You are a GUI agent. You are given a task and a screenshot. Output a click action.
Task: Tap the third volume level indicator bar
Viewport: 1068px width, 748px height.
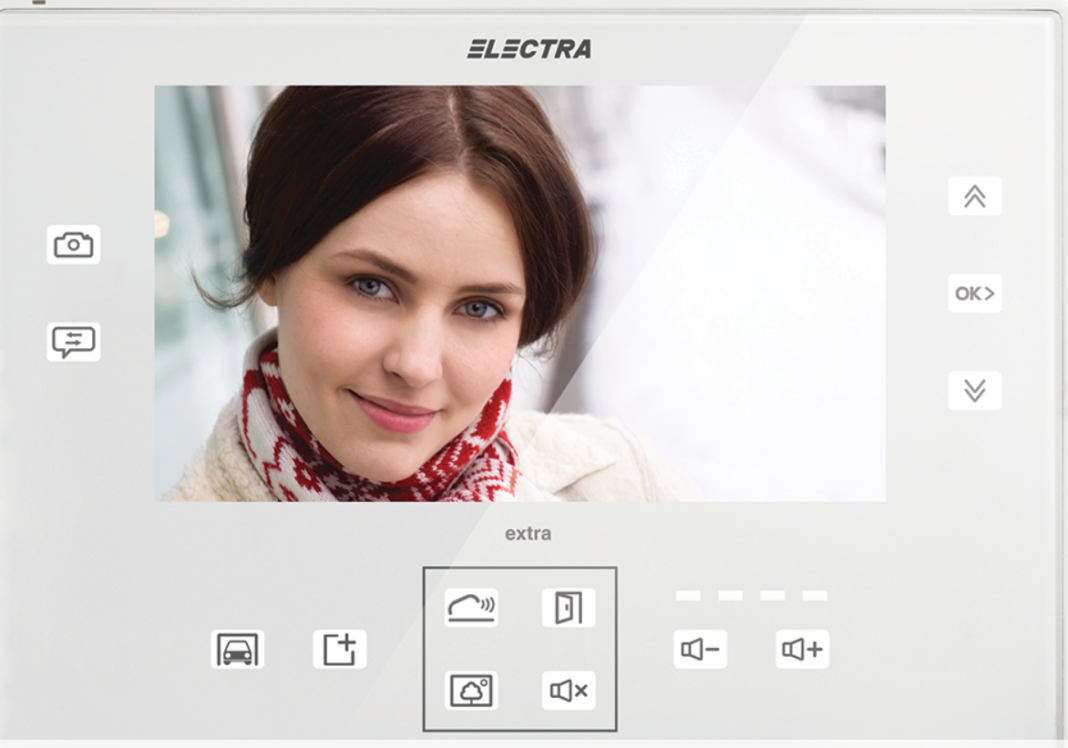pyautogui.click(x=772, y=596)
